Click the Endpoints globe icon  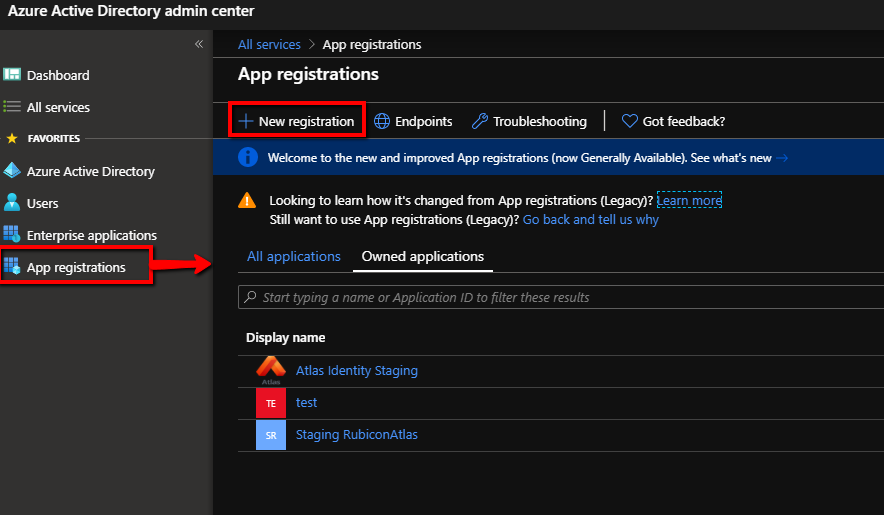[x=382, y=121]
